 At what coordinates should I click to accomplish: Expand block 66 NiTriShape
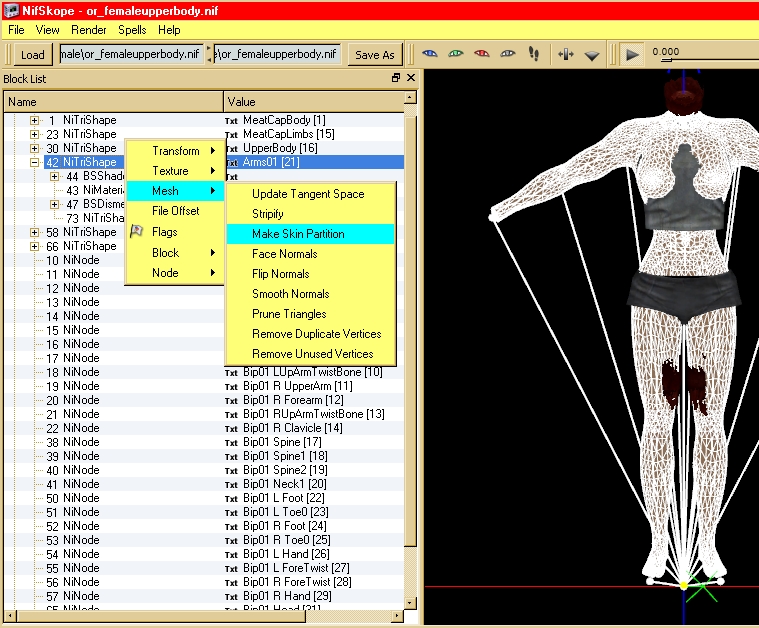(x=34, y=246)
